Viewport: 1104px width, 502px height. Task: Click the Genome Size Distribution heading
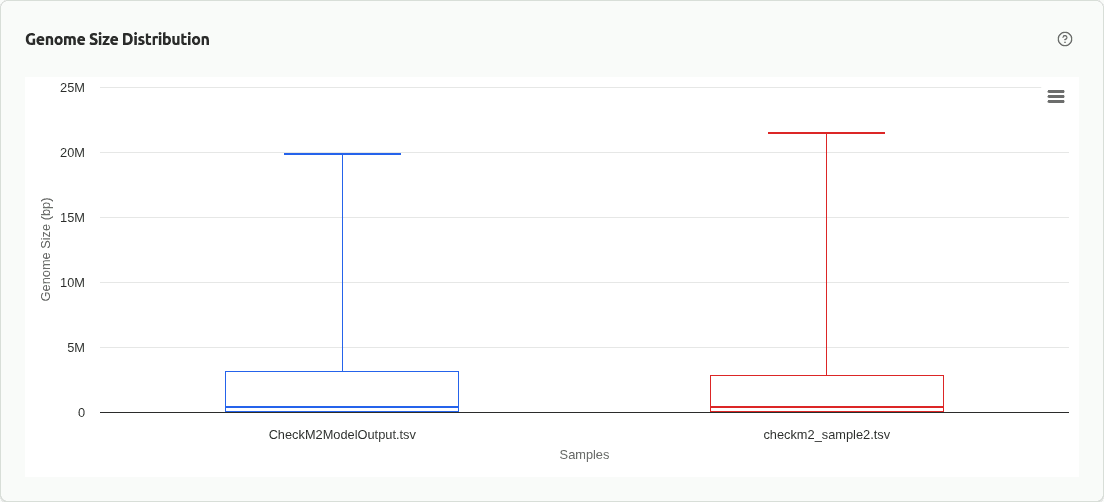(117, 40)
